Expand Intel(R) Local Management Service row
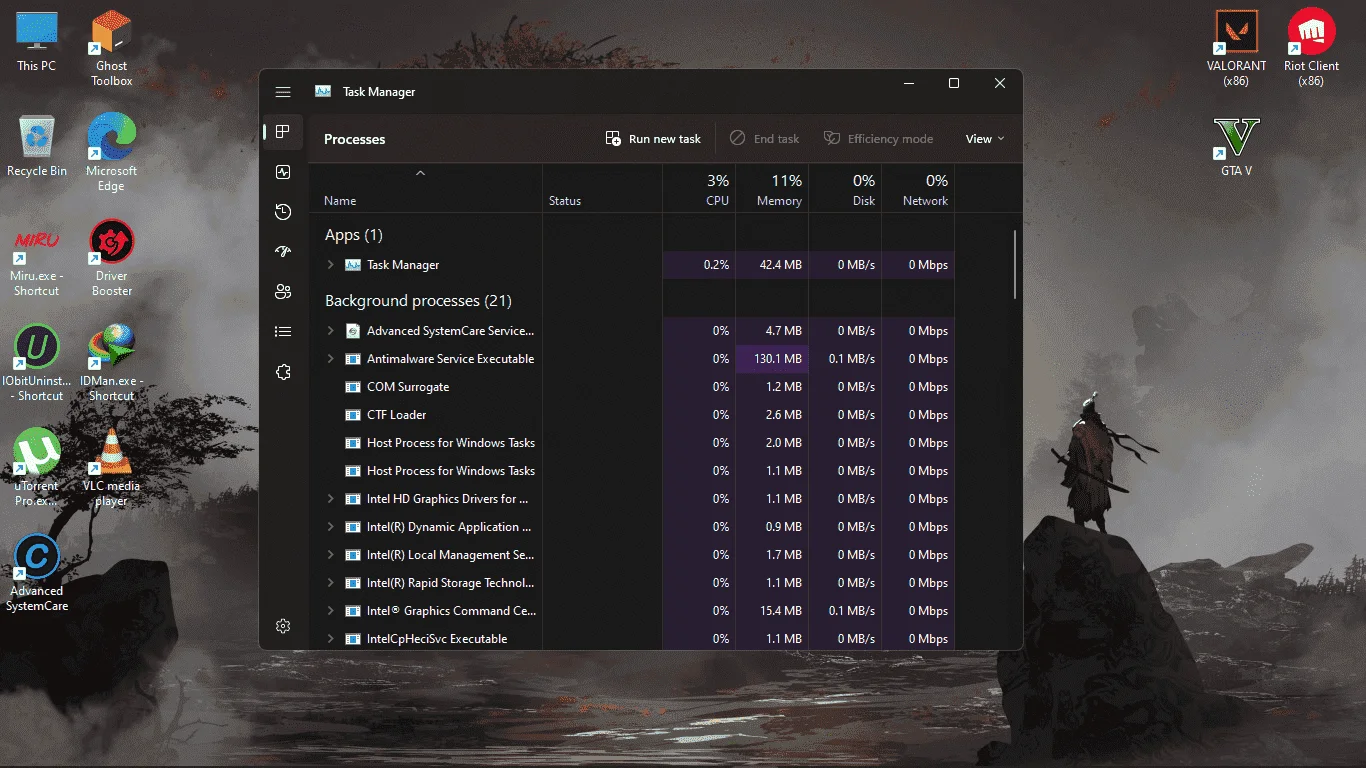1366x768 pixels. pyautogui.click(x=331, y=555)
